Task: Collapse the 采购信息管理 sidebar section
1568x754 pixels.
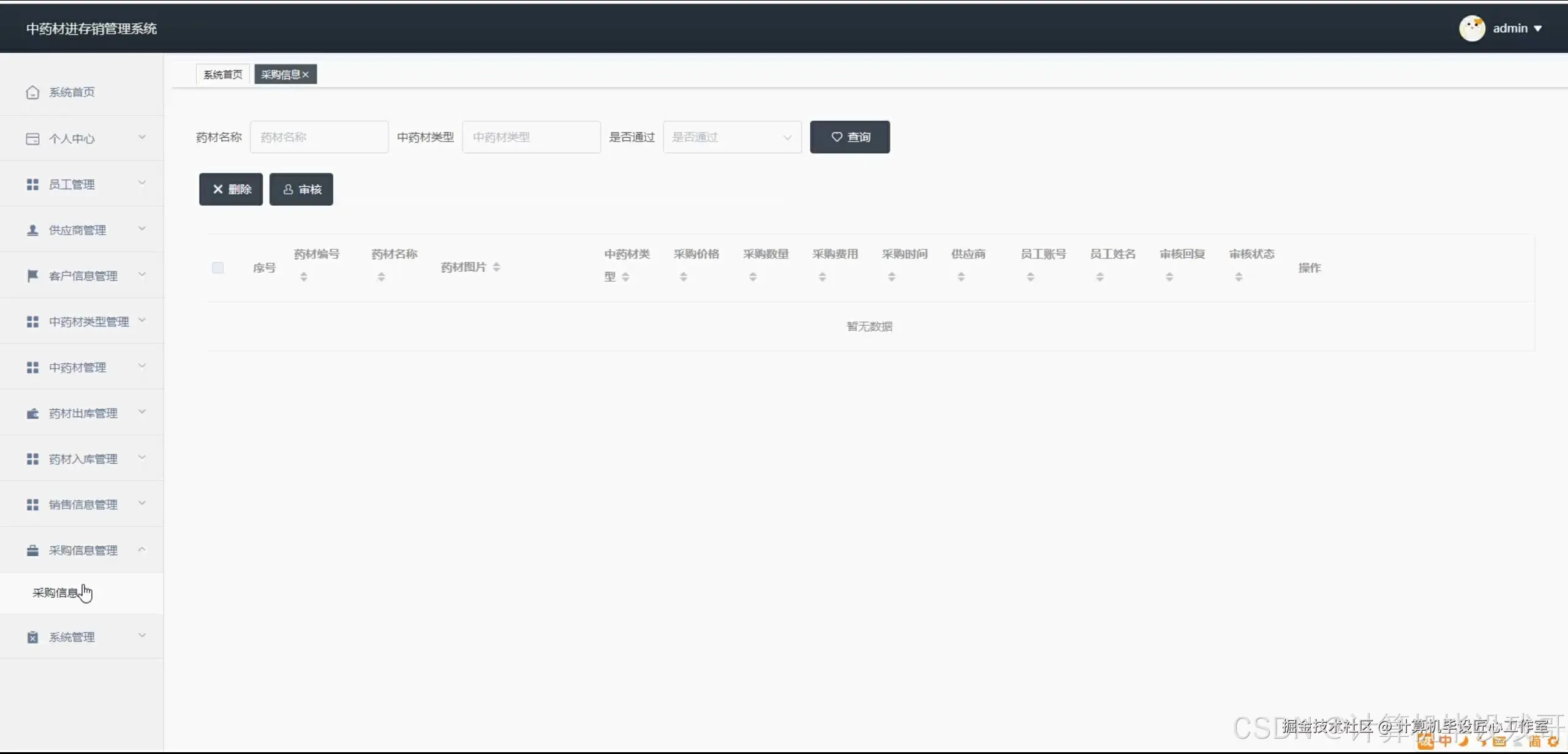Action: click(x=81, y=551)
